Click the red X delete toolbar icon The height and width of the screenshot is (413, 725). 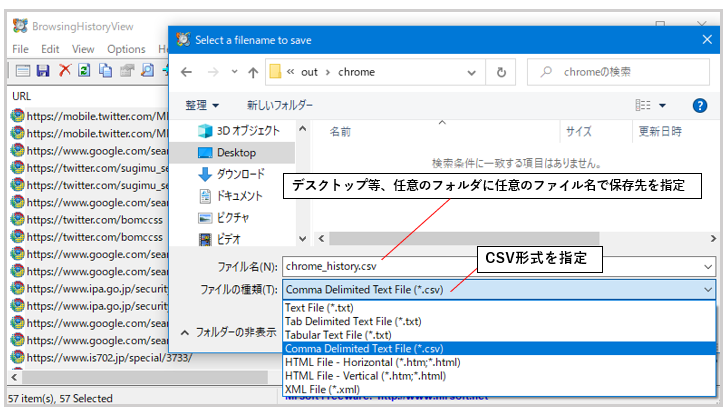point(65,70)
